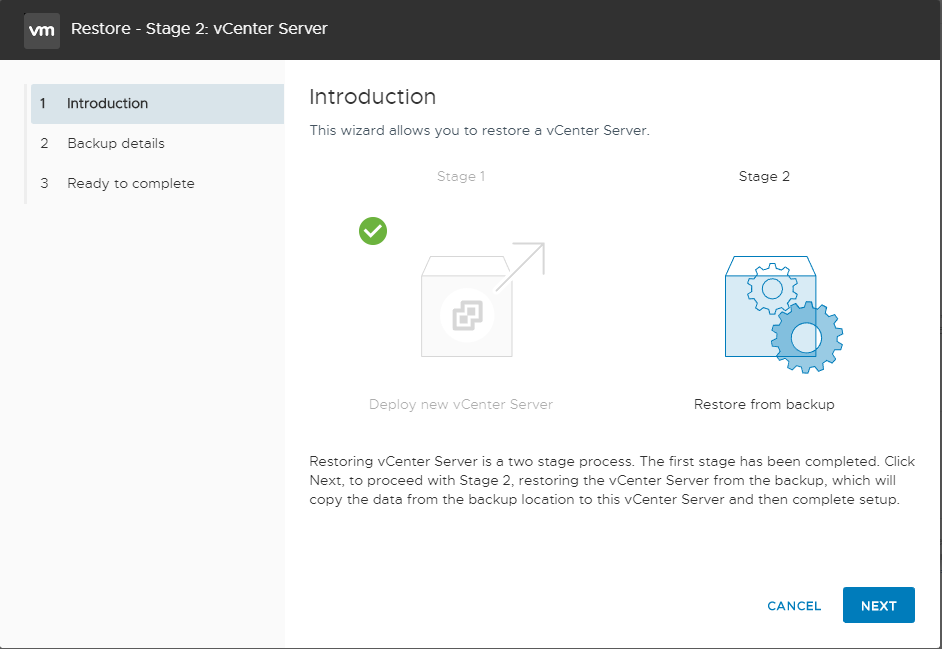Image resolution: width=942 pixels, height=649 pixels.
Task: Click the VMware vm logo icon
Action: (x=41, y=30)
